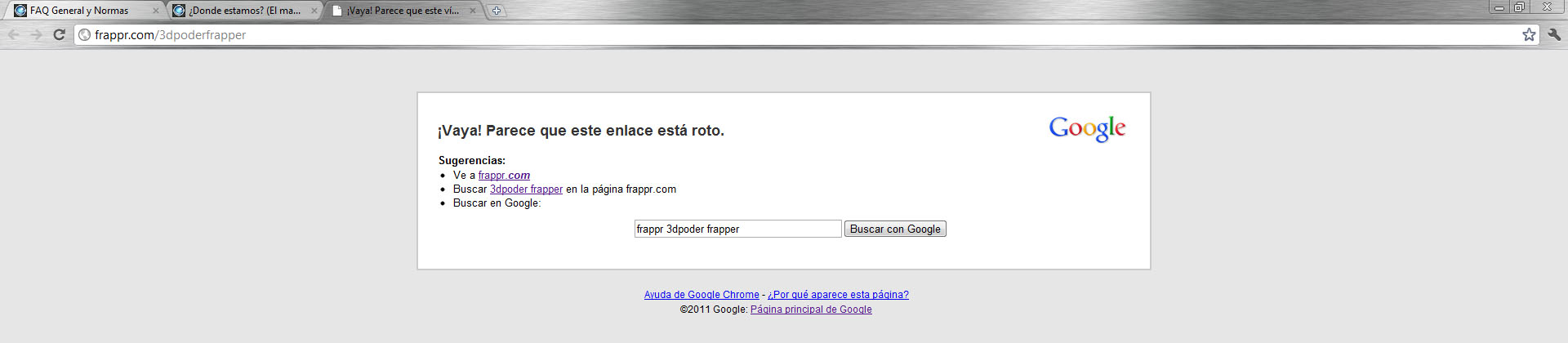Image resolution: width=1568 pixels, height=343 pixels.
Task: Bookmark this page with the star icon
Action: click(1529, 34)
